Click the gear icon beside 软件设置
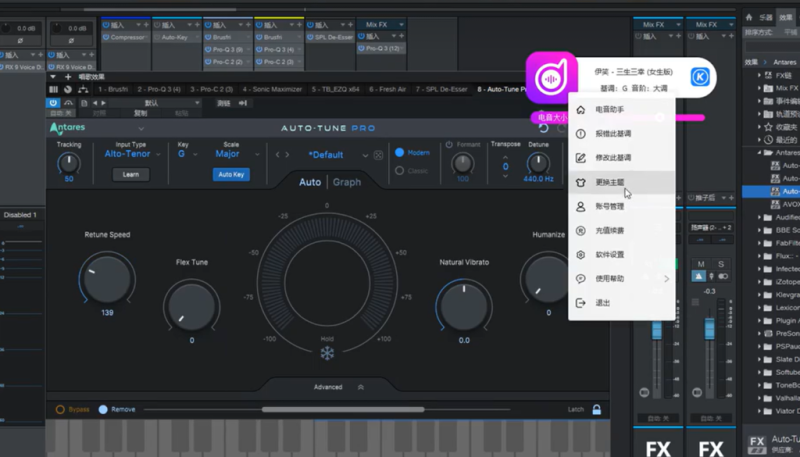This screenshot has height=457, width=800. [581, 255]
